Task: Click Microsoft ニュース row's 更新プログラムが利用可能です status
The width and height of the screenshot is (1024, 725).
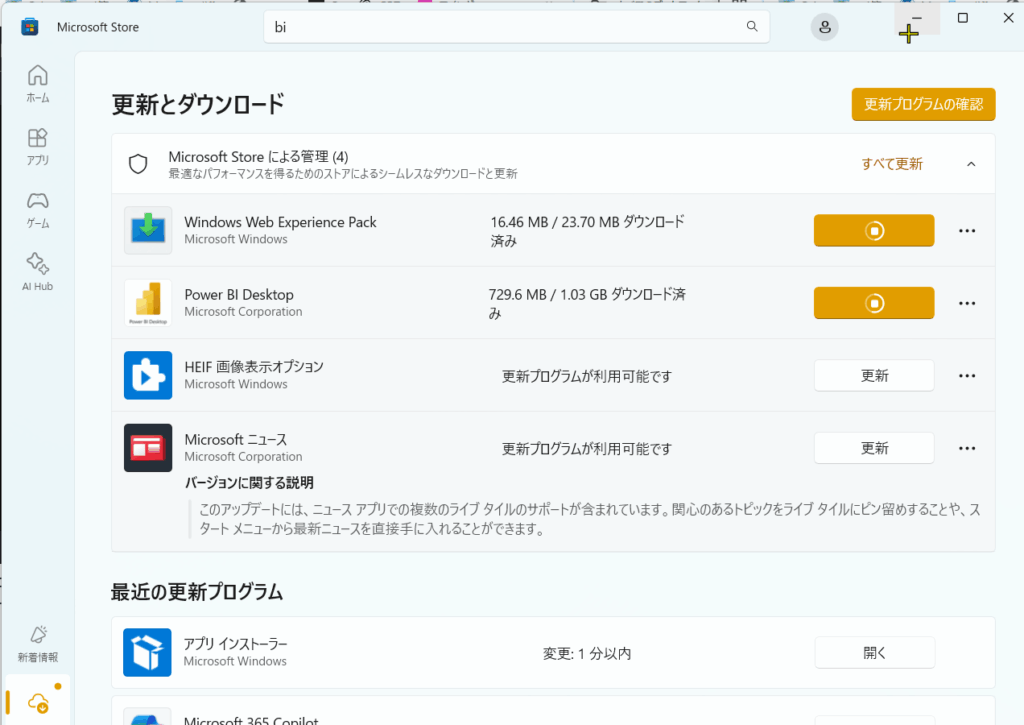Action: click(586, 449)
